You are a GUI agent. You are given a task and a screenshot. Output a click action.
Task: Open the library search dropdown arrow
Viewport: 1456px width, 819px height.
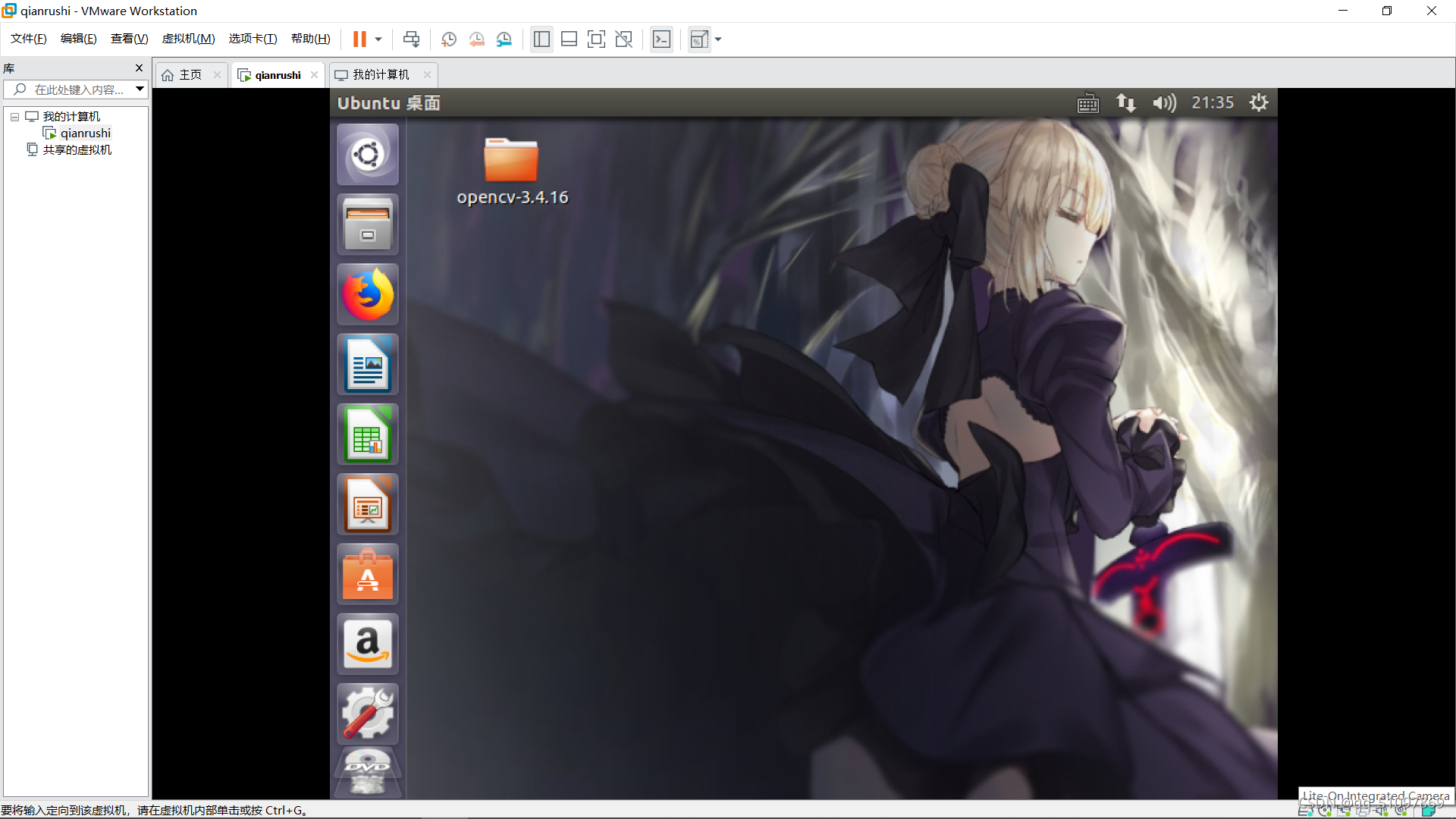tap(140, 89)
